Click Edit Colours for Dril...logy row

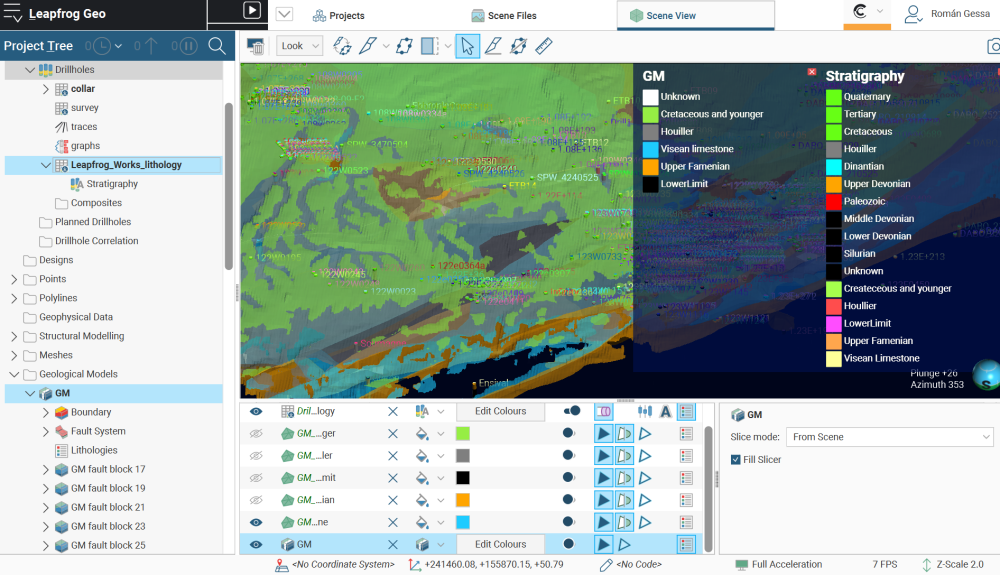[501, 412]
